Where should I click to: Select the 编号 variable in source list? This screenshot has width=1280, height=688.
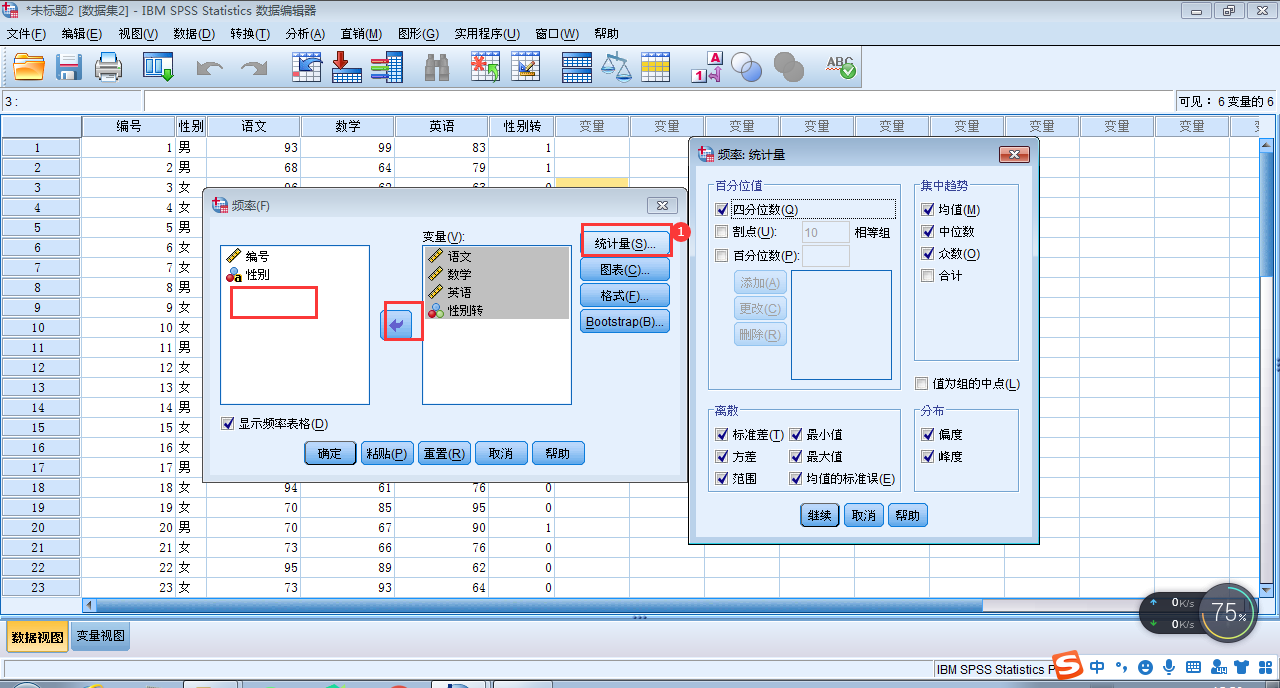pyautogui.click(x=256, y=256)
